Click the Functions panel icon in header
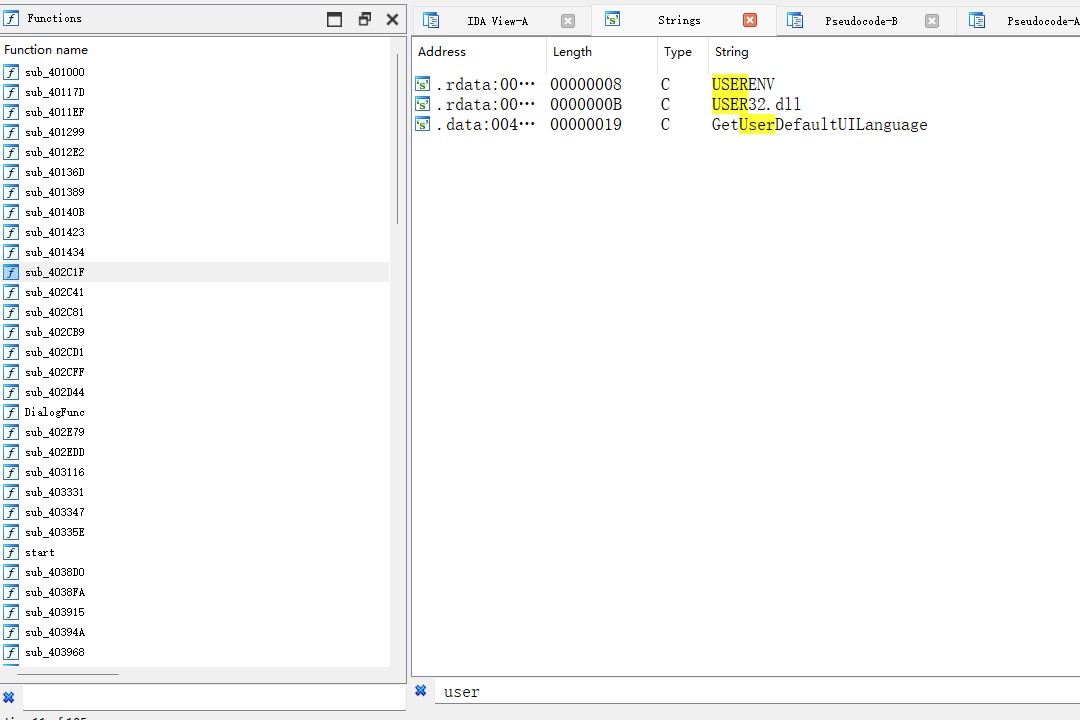 12,18
